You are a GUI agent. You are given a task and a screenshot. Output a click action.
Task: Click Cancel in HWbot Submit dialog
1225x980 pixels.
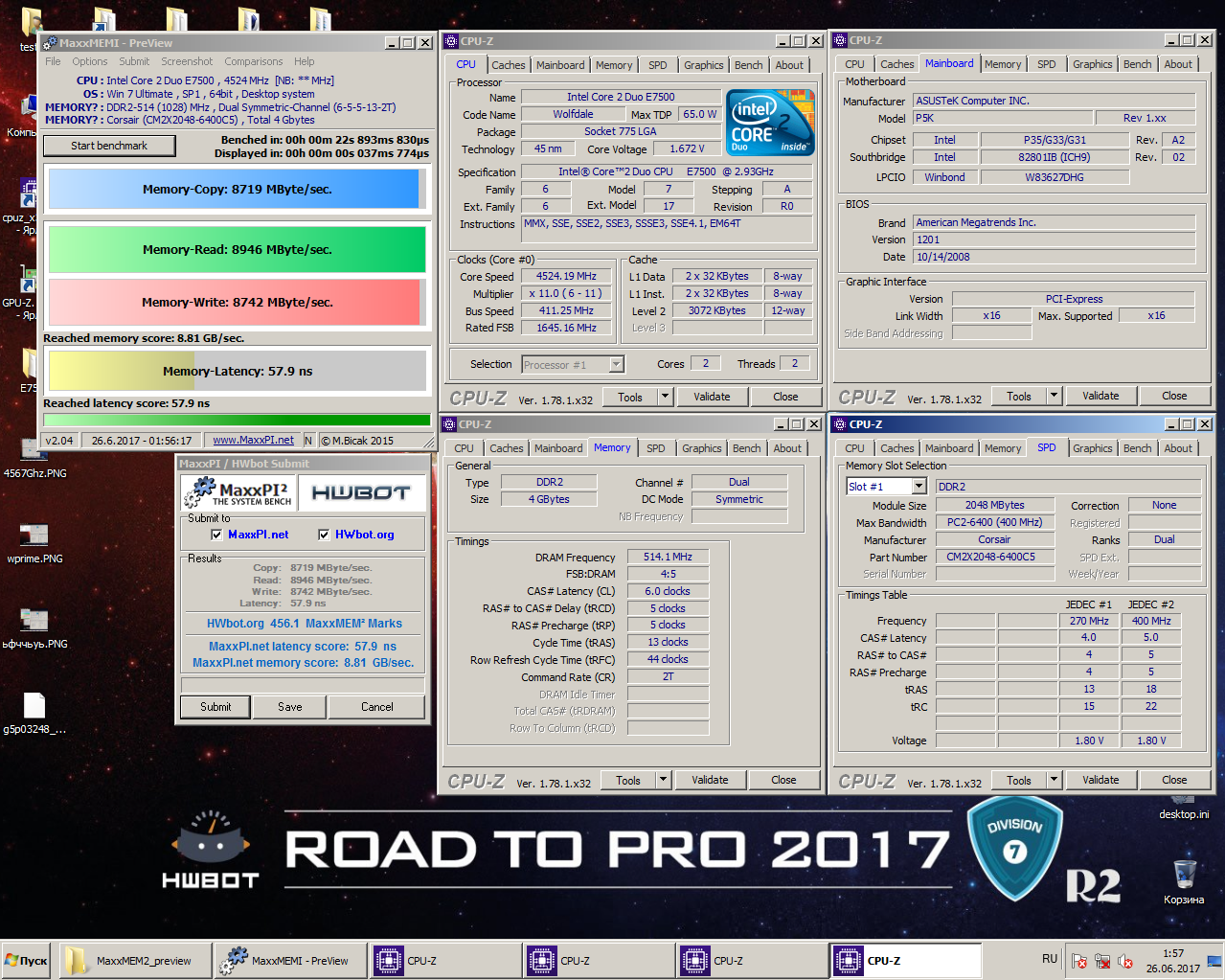377,707
